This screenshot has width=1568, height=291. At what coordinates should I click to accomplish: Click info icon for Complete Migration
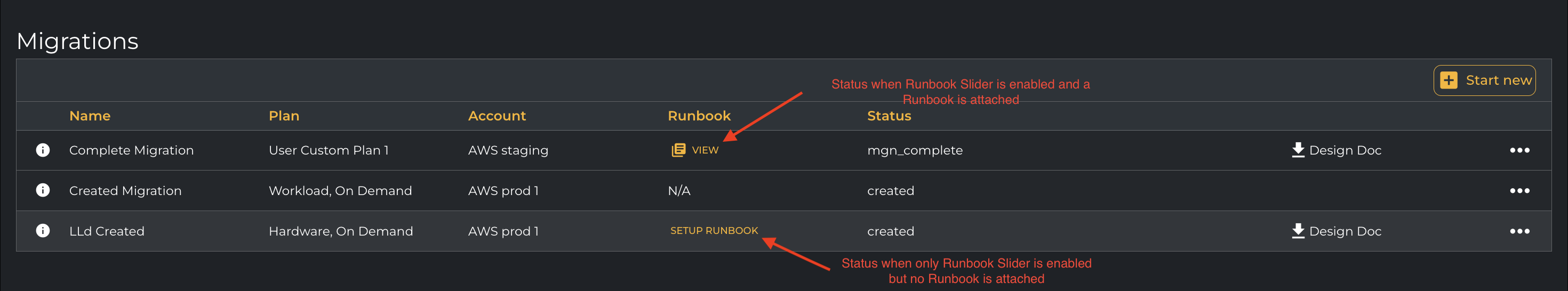[x=43, y=150]
